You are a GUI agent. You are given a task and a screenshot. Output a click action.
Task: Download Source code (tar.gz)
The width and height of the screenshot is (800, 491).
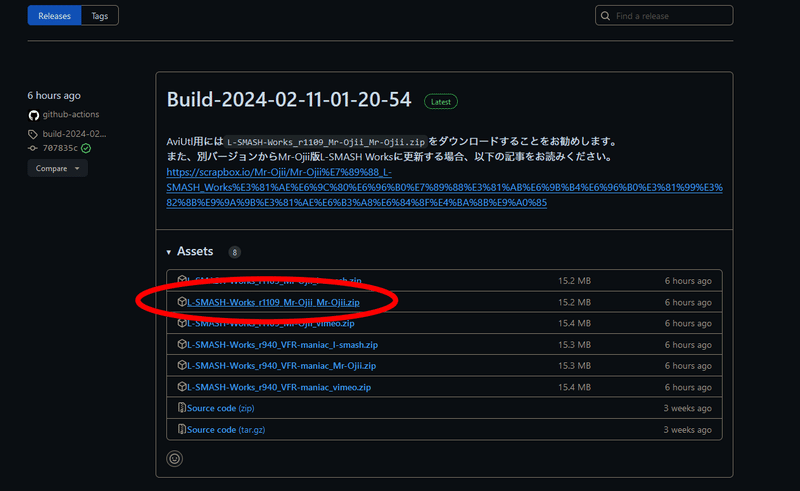click(226, 429)
